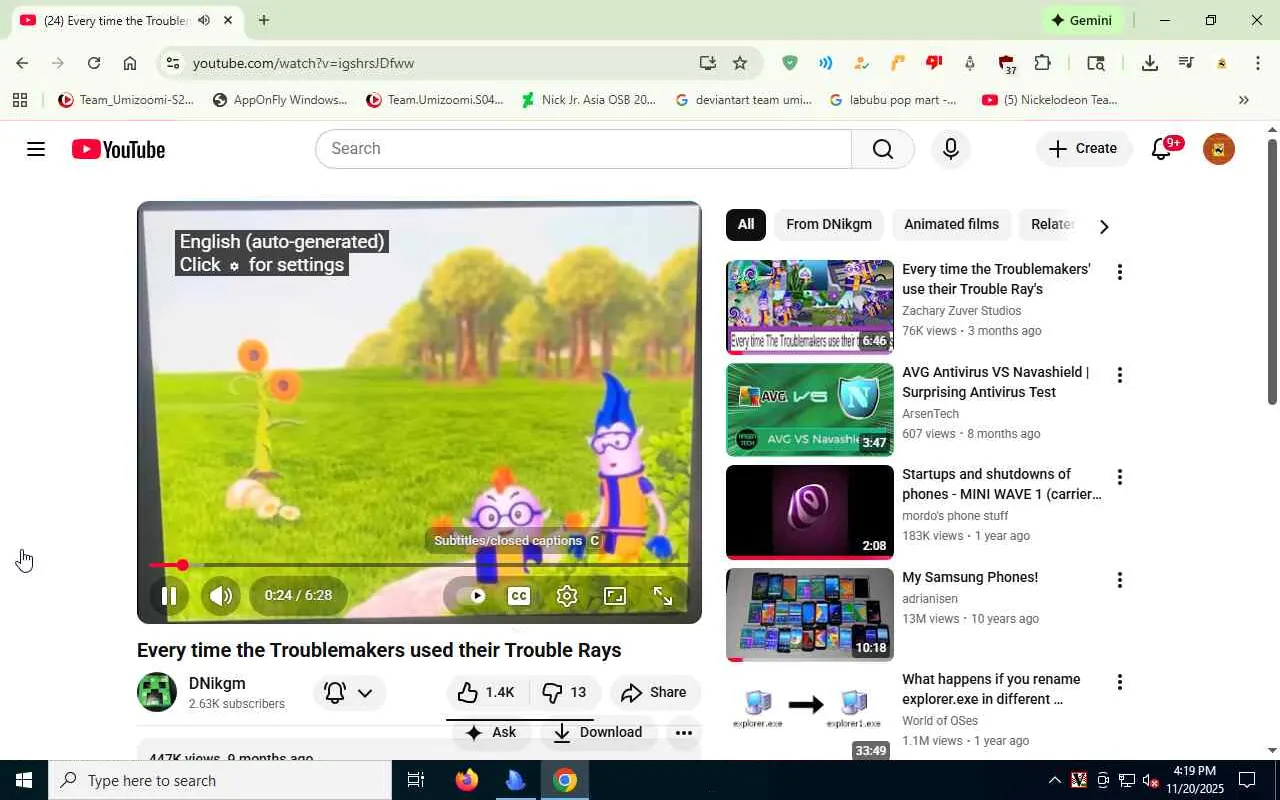Open YouTube notifications bell
The height and width of the screenshot is (800, 1280).
point(1162,149)
